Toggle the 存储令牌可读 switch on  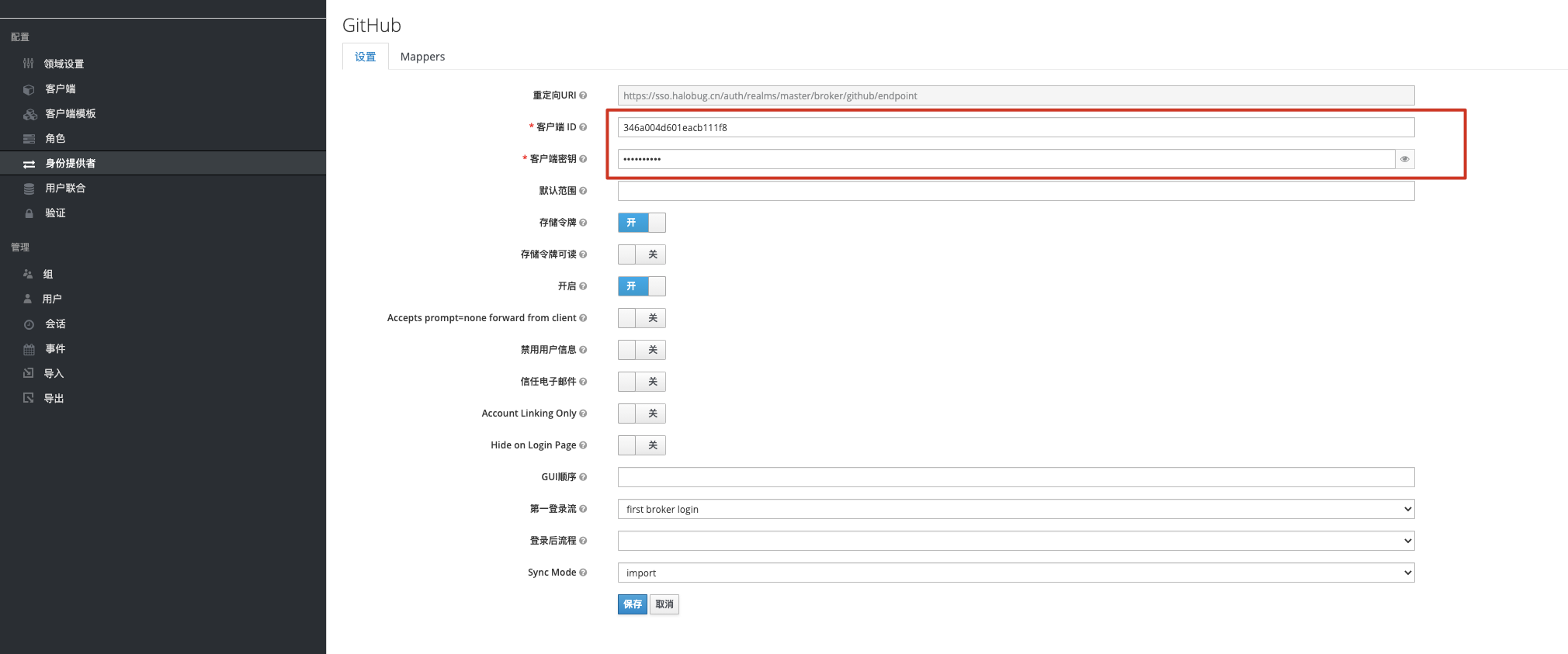tap(642, 254)
